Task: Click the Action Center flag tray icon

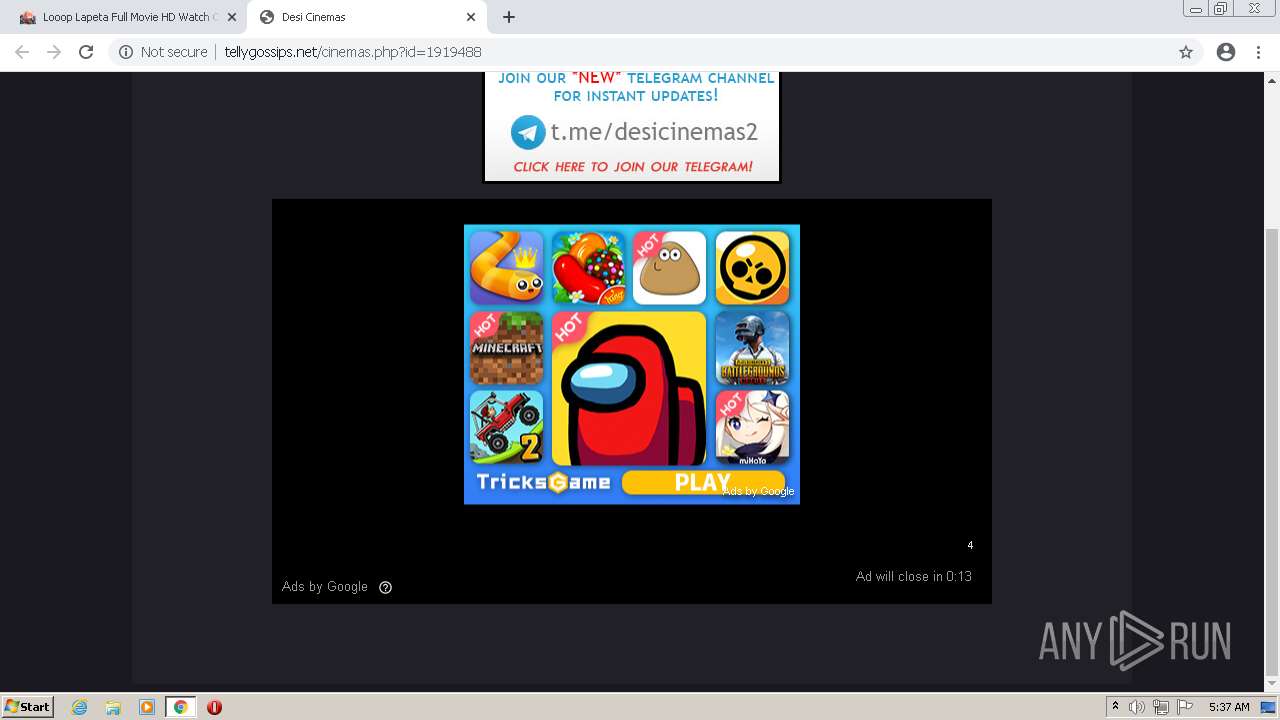Action: click(x=1185, y=707)
